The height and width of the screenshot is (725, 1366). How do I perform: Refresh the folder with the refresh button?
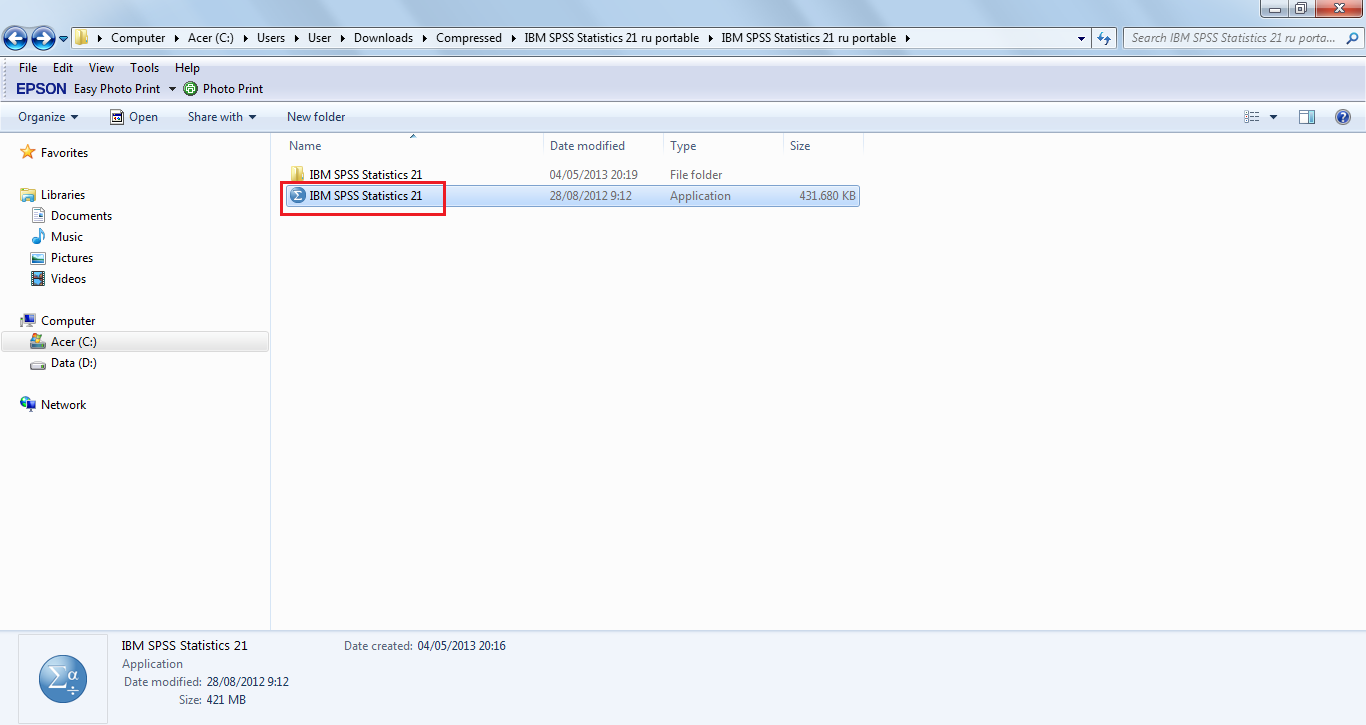click(1104, 38)
